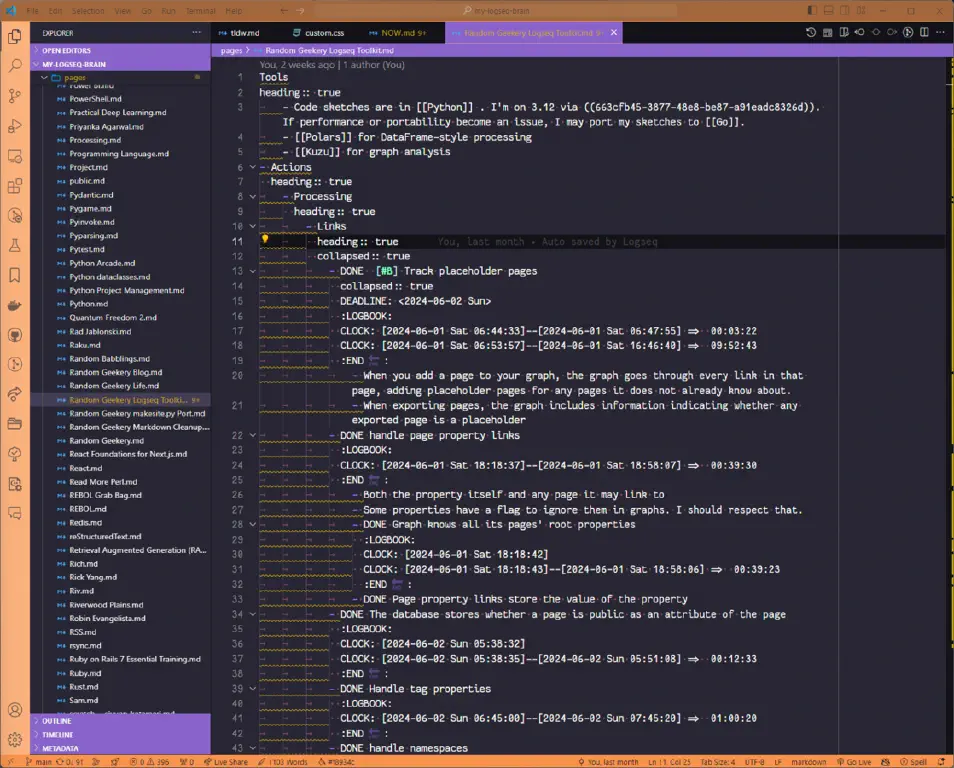This screenshot has width=954, height=768.
Task: Collapse the pages folder in explorer
Action: pos(120,77)
